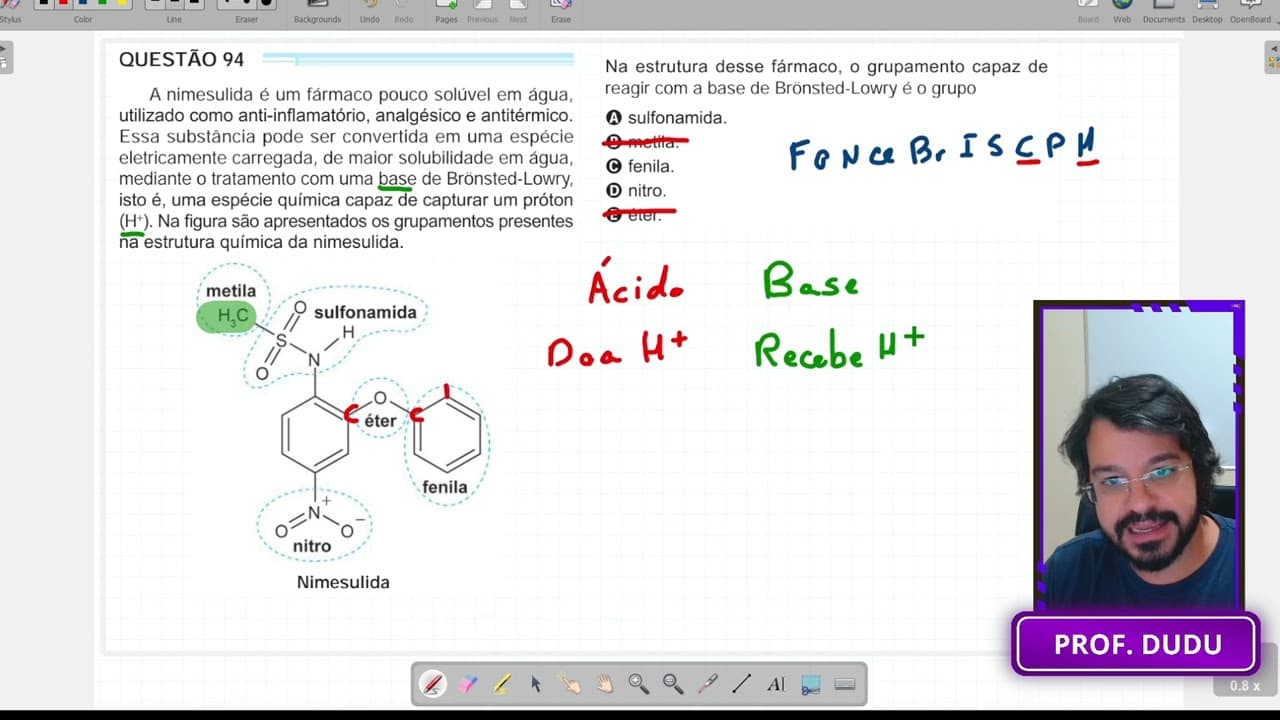The height and width of the screenshot is (720, 1280).
Task: Open the Backgrounds chooser
Action: tap(317, 10)
